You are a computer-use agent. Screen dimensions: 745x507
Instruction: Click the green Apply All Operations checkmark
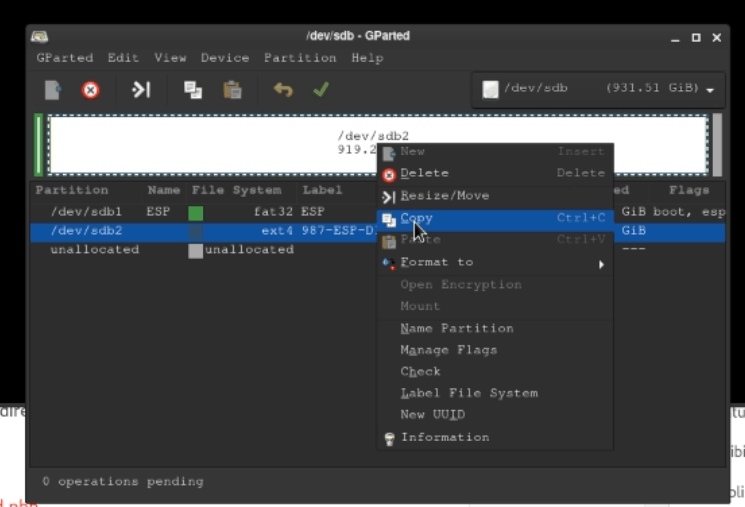pyautogui.click(x=321, y=89)
